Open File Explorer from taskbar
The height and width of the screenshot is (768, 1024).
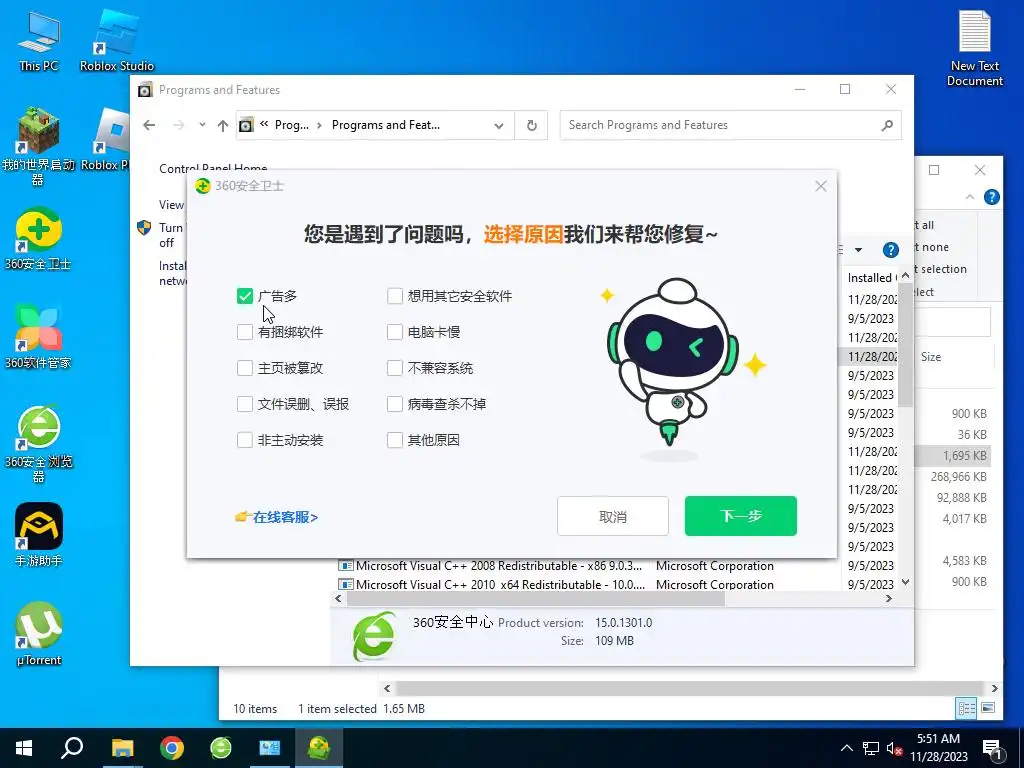pos(122,748)
